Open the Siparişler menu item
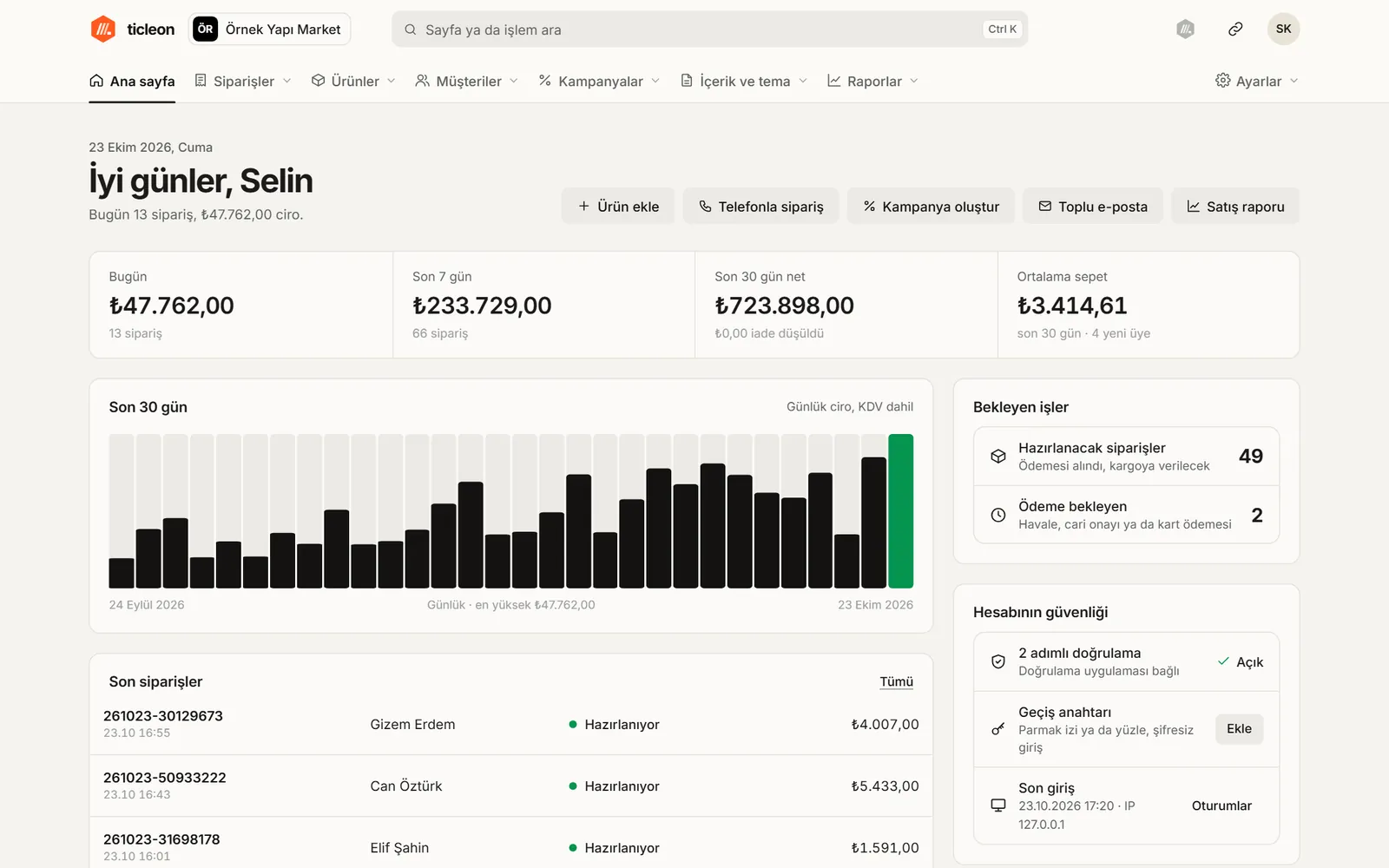 coord(243,81)
